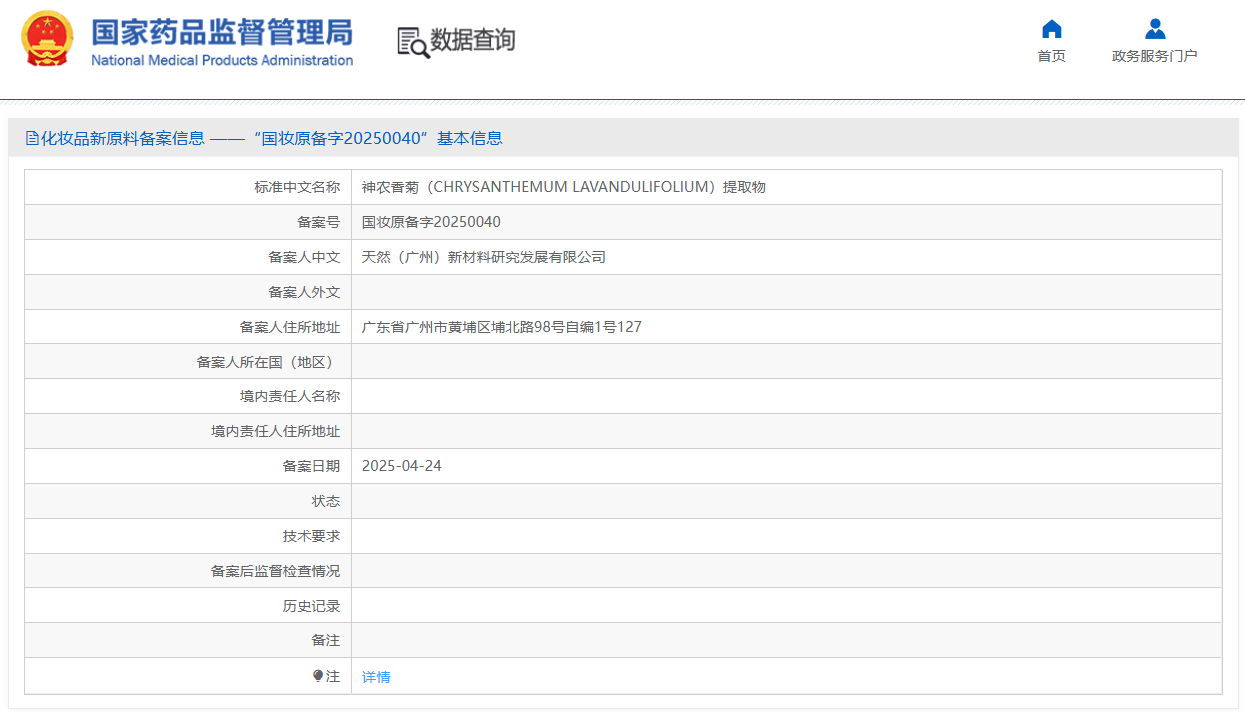The width and height of the screenshot is (1245, 712).
Task: Select the 天然（广州）新材料研究发展有限公司 company name
Action: point(483,257)
